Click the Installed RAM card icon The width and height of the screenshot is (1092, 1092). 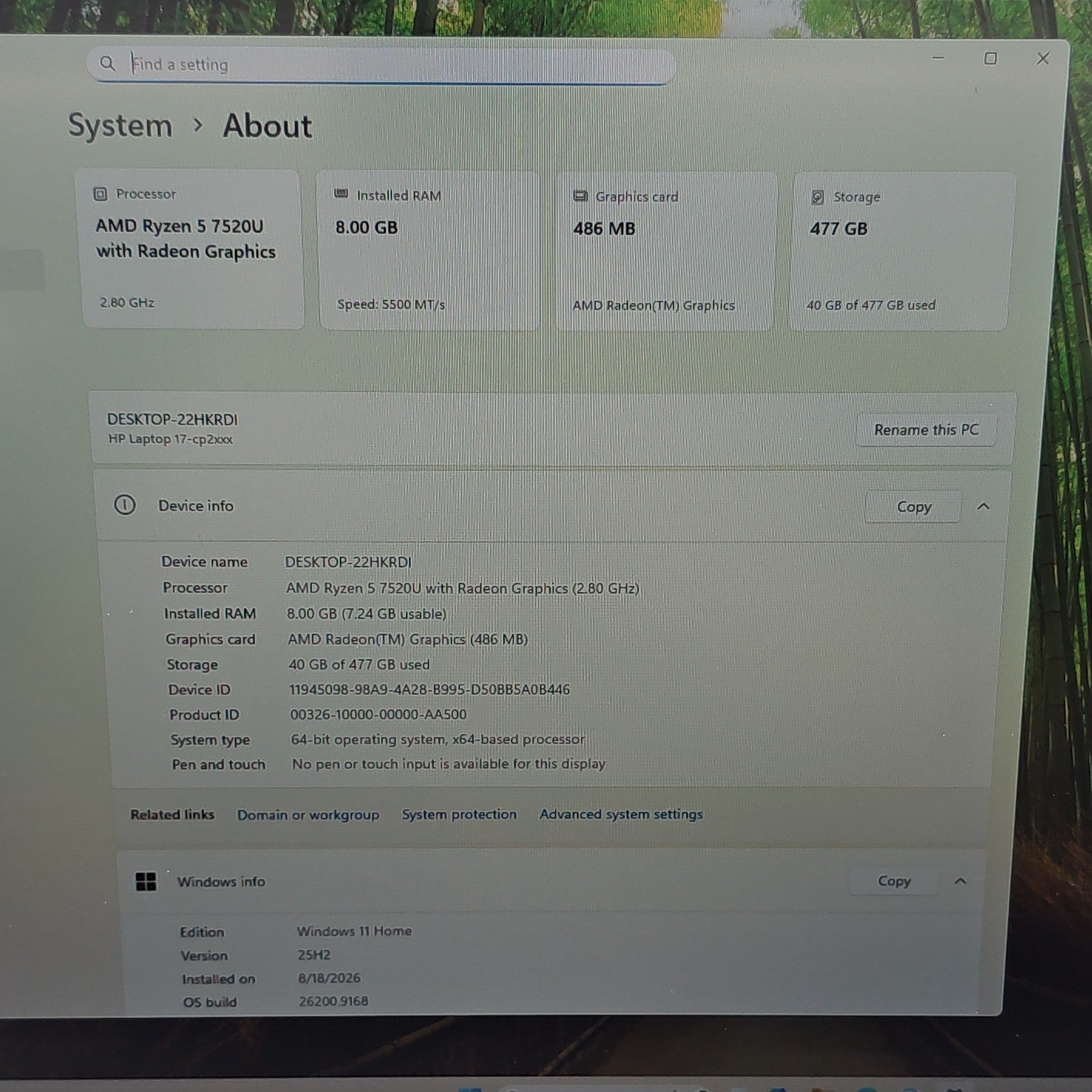coord(341,194)
